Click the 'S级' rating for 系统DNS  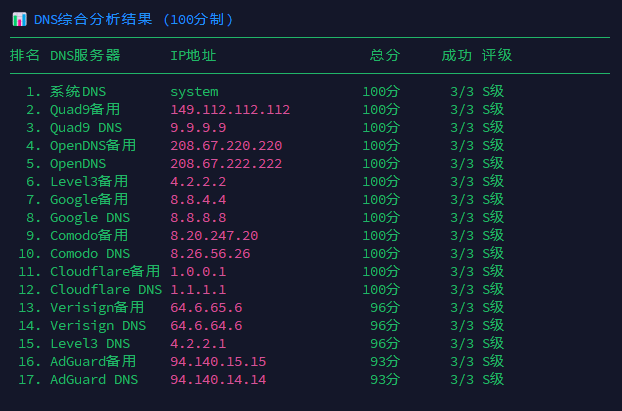[493, 92]
